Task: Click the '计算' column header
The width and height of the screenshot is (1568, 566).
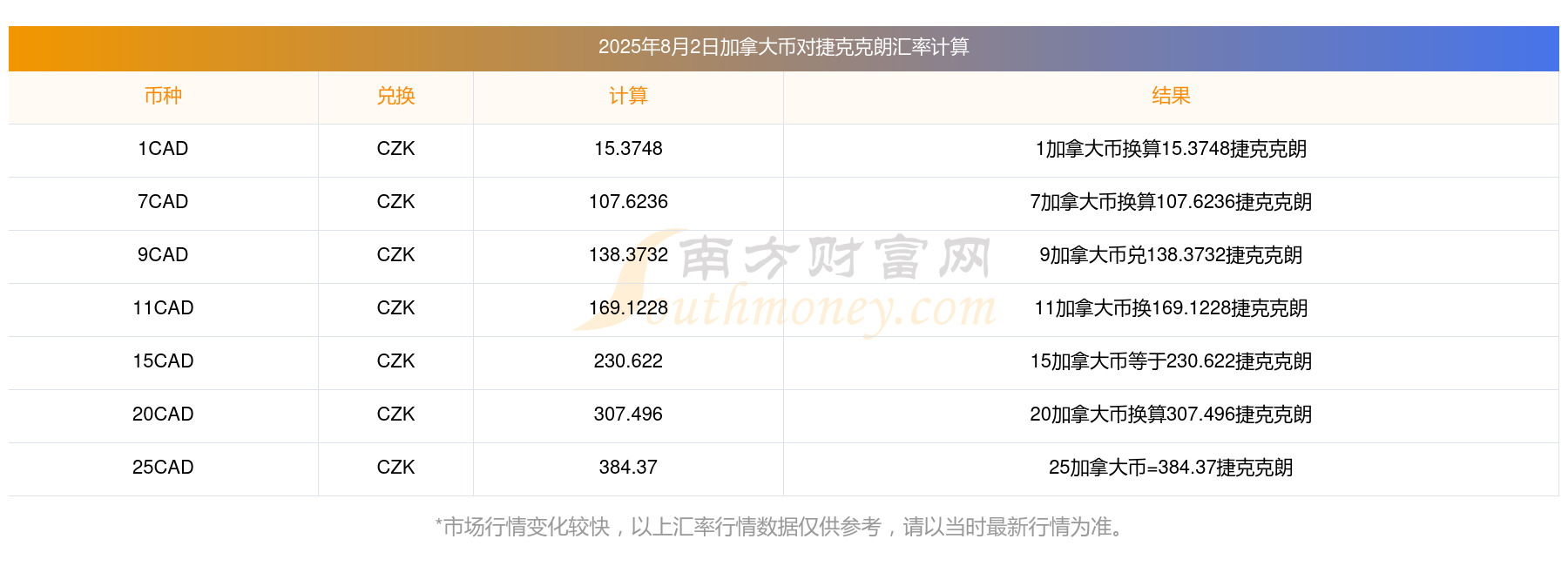Action: point(628,96)
